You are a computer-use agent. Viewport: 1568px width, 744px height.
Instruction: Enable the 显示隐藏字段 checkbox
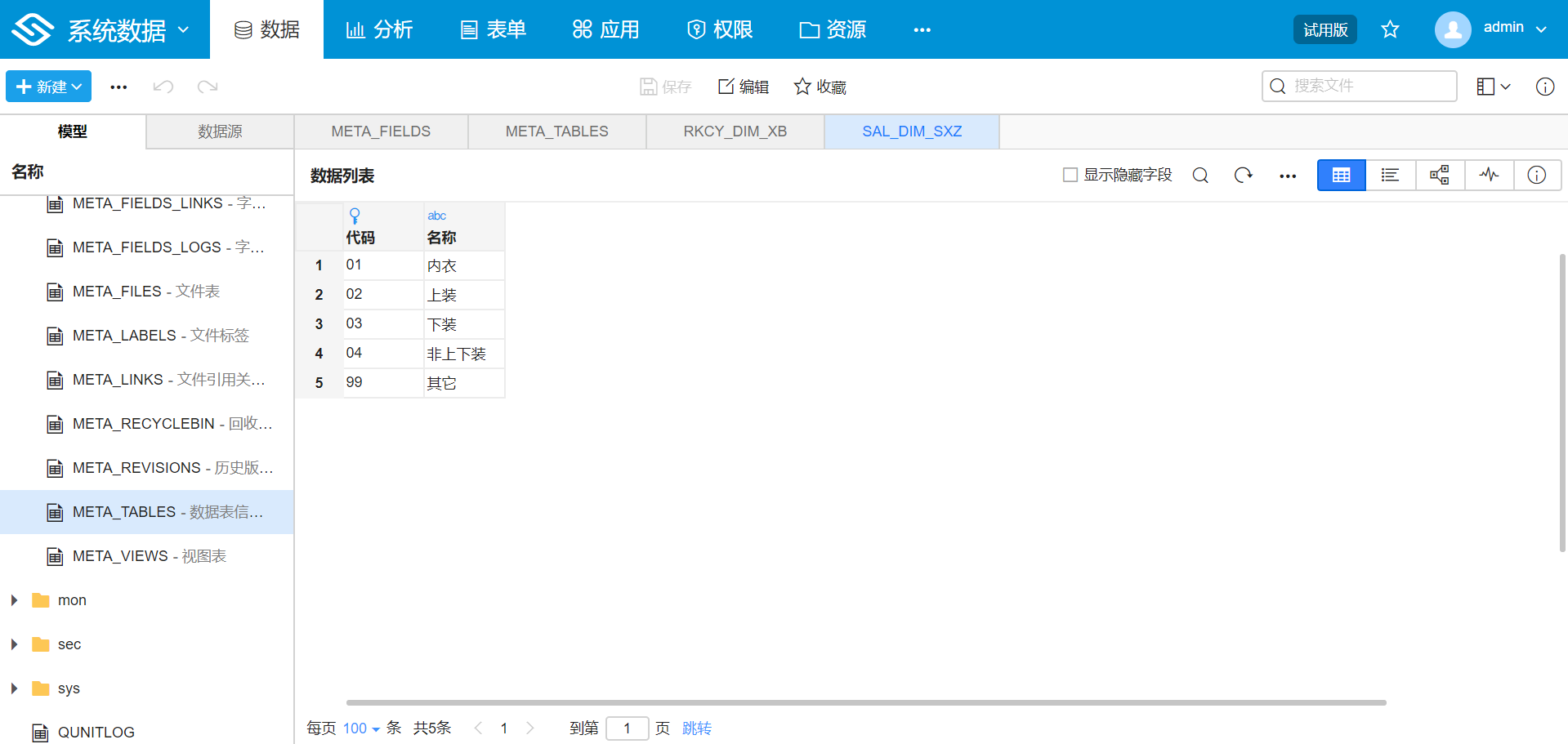[x=1069, y=174]
